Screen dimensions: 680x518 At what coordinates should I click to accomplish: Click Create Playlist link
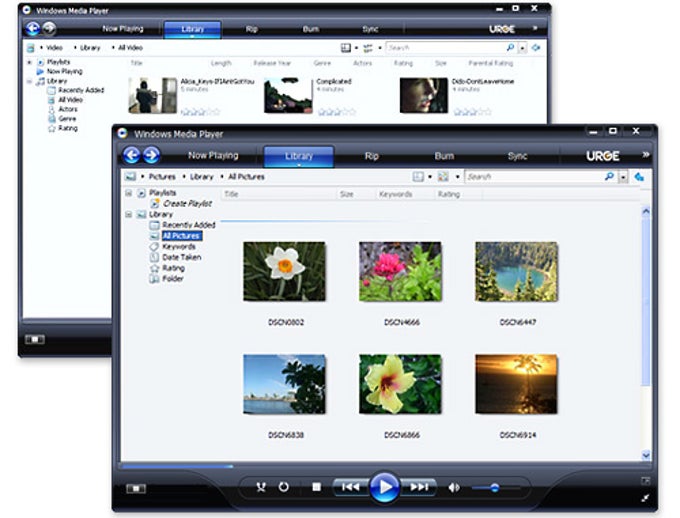click(187, 203)
